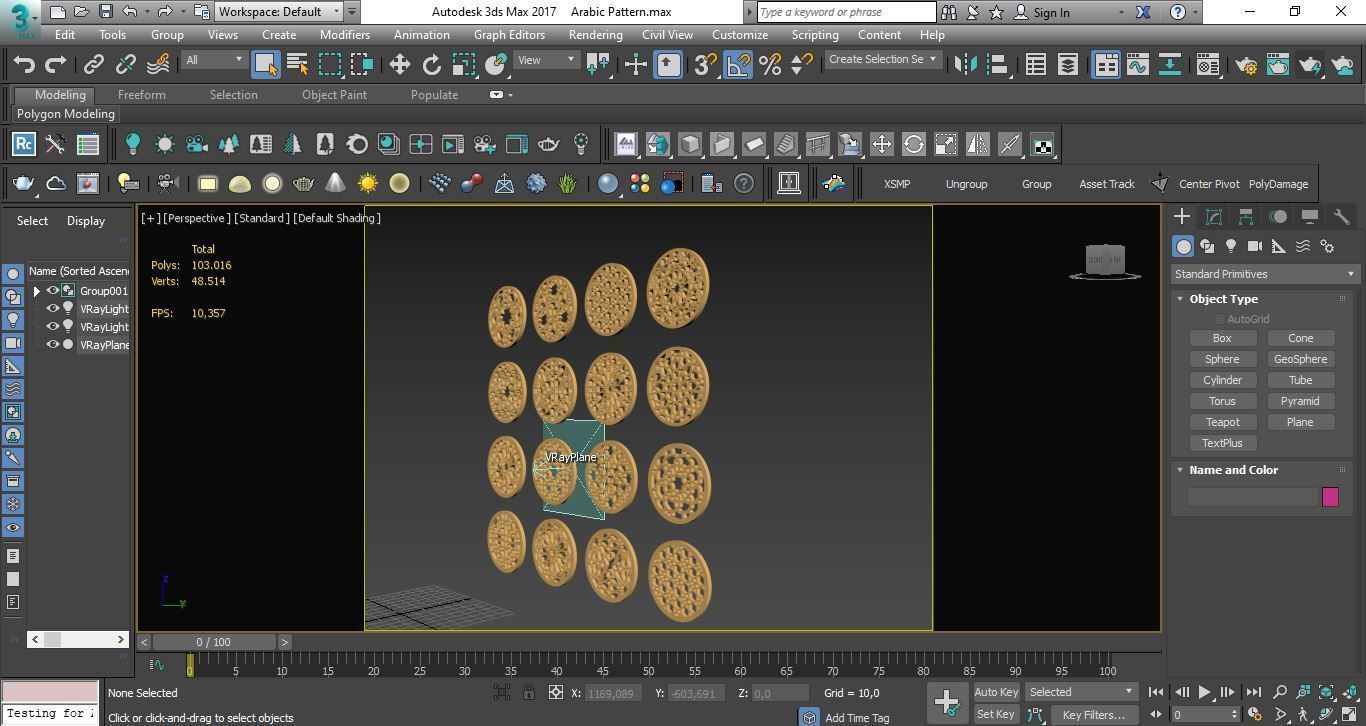Click the object name input field
This screenshot has width=1366, height=726.
pos(1252,497)
